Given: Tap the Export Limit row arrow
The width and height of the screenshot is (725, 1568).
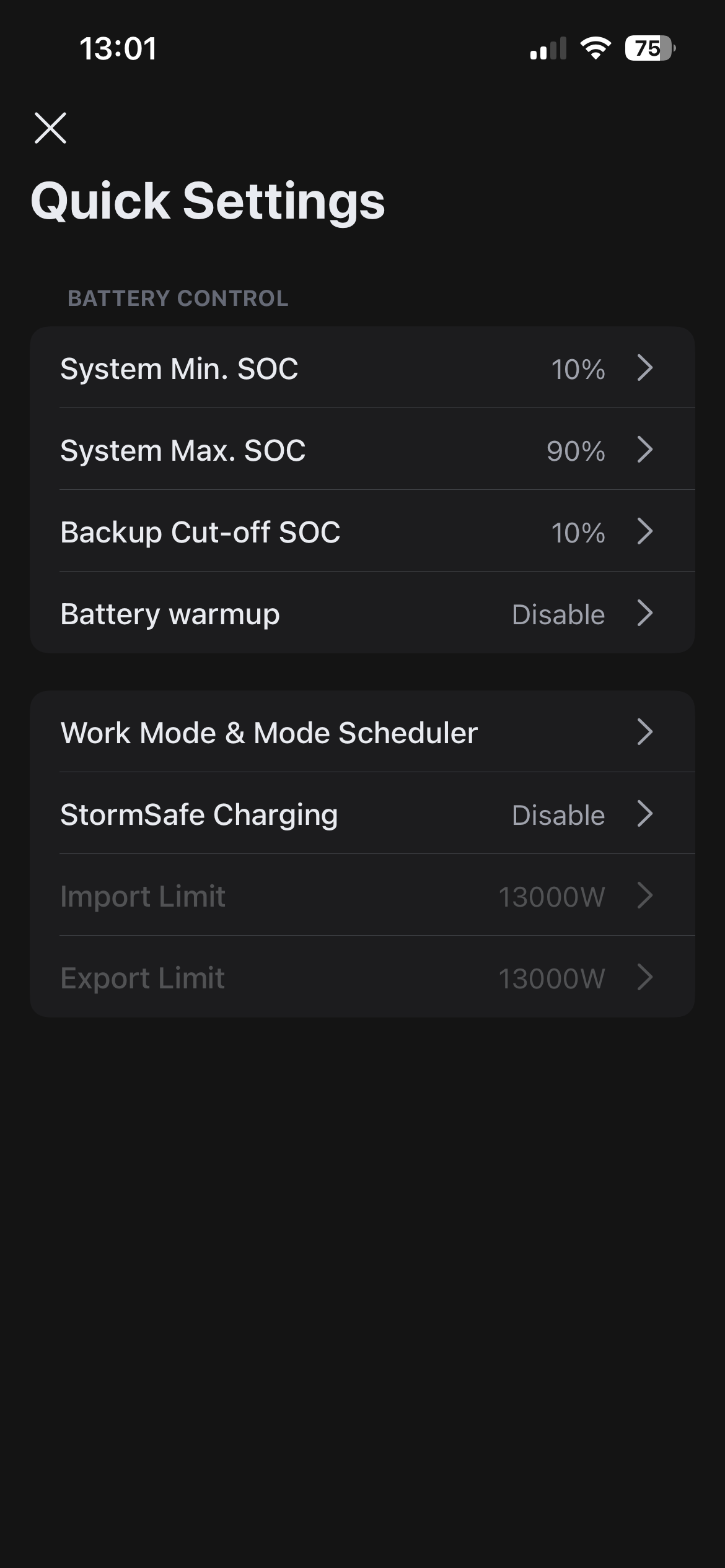Looking at the screenshot, I should pyautogui.click(x=645, y=977).
